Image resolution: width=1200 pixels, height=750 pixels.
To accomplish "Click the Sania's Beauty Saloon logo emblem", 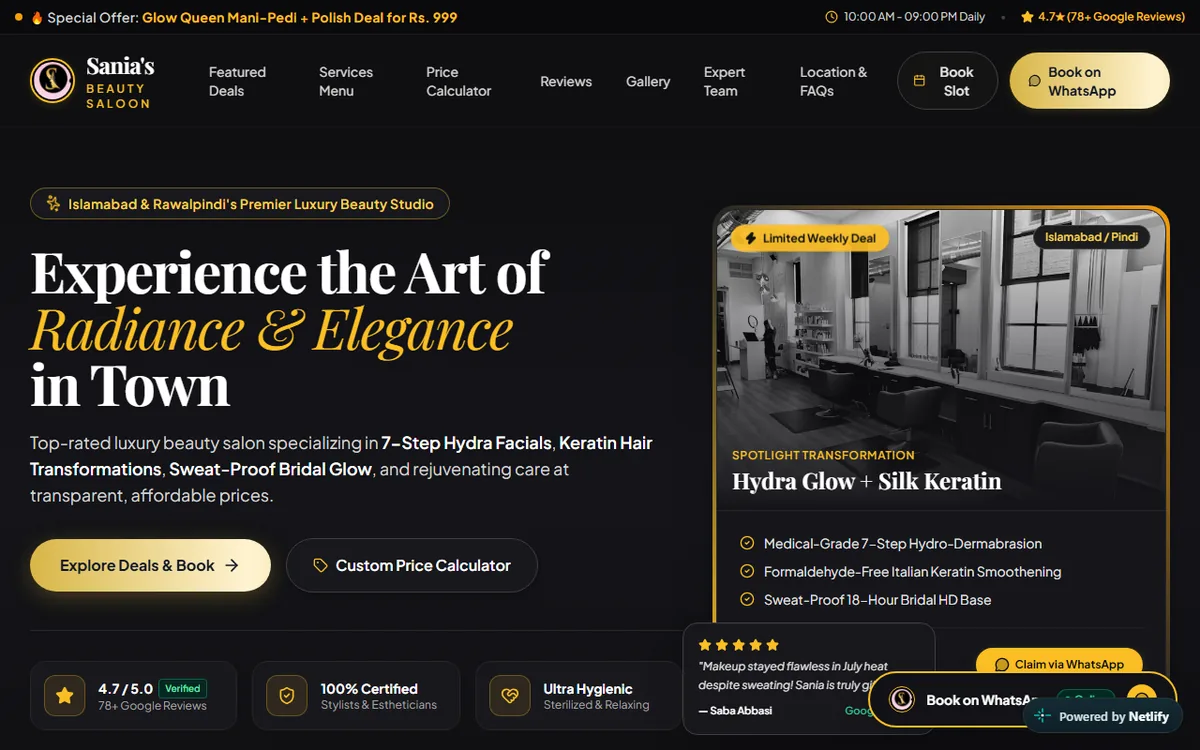I will click(53, 81).
